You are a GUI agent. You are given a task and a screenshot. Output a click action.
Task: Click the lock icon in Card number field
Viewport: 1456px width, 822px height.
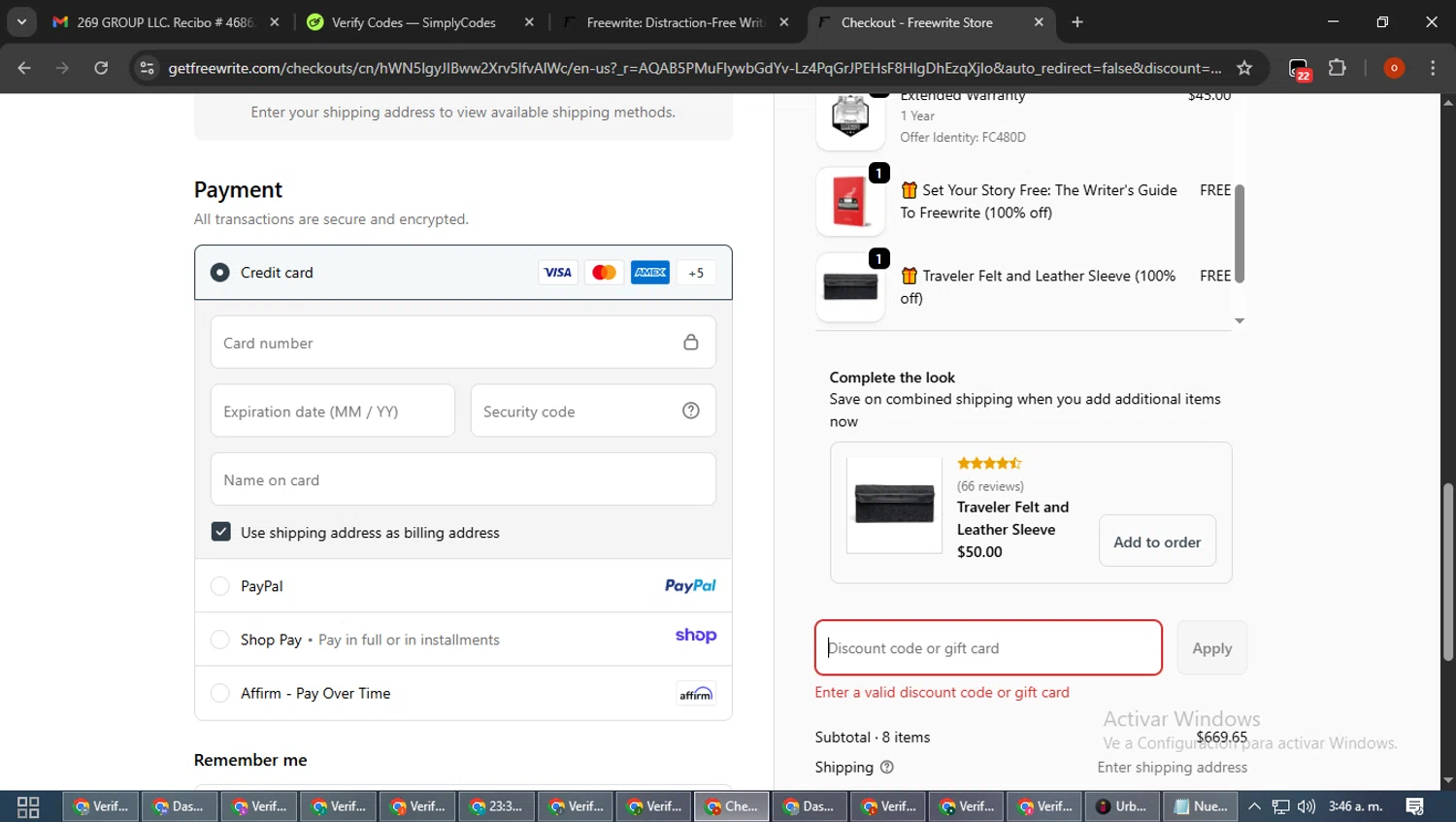pos(691,343)
